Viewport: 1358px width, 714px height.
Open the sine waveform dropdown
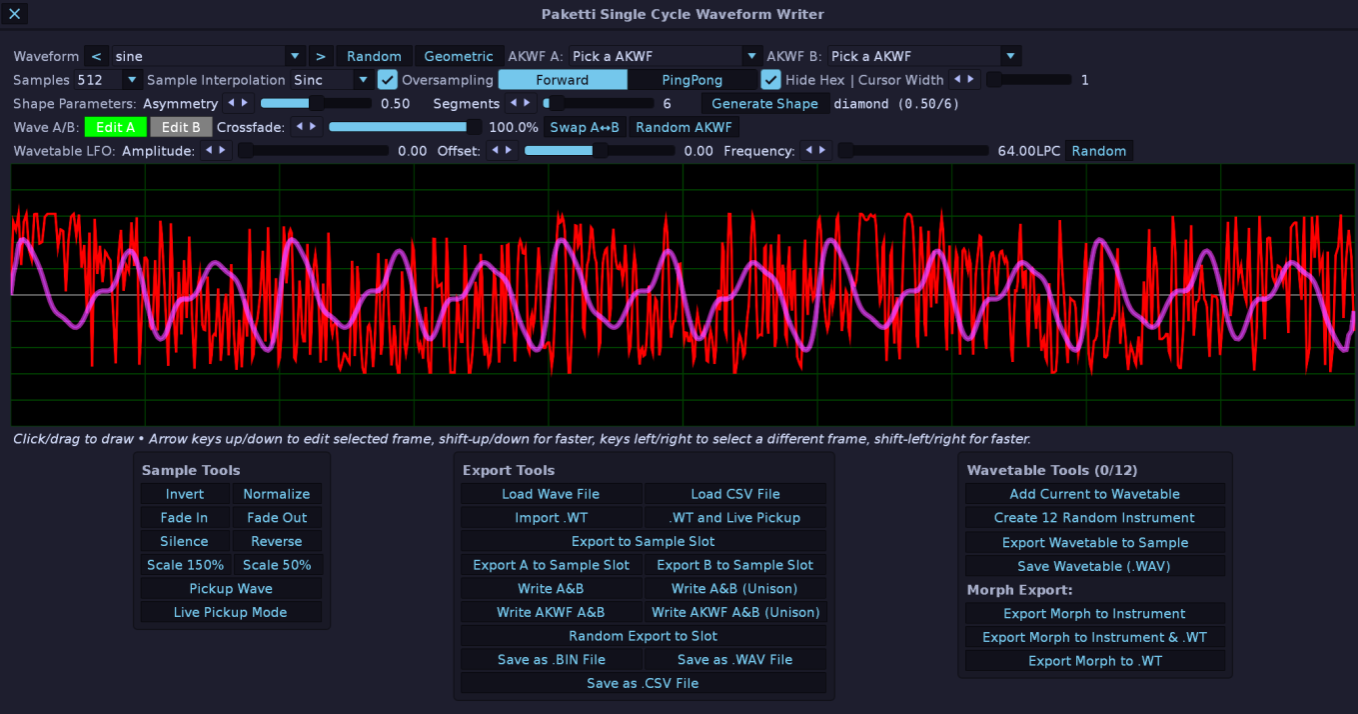tap(208, 56)
